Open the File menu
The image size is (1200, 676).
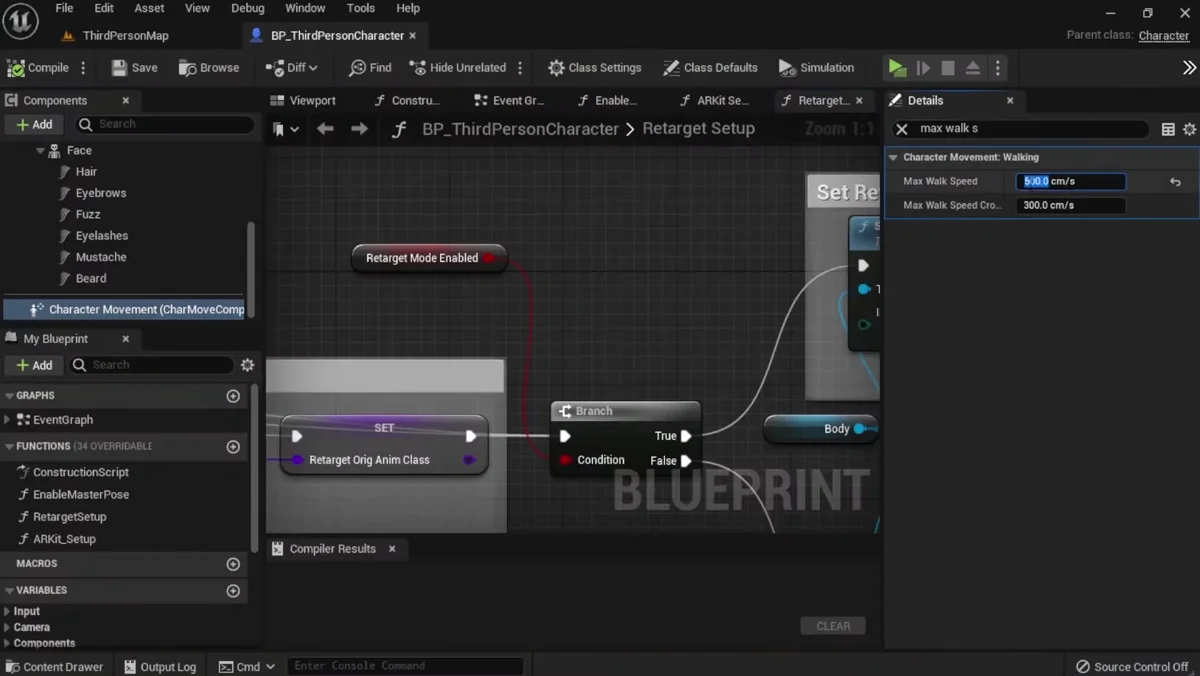64,8
